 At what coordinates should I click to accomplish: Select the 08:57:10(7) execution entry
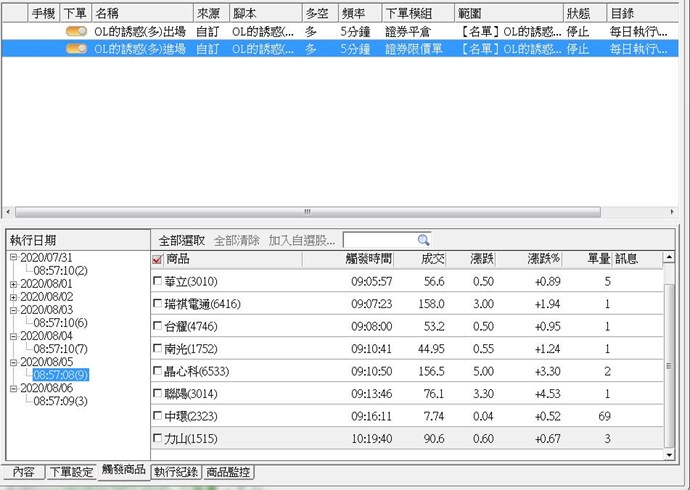[60, 349]
